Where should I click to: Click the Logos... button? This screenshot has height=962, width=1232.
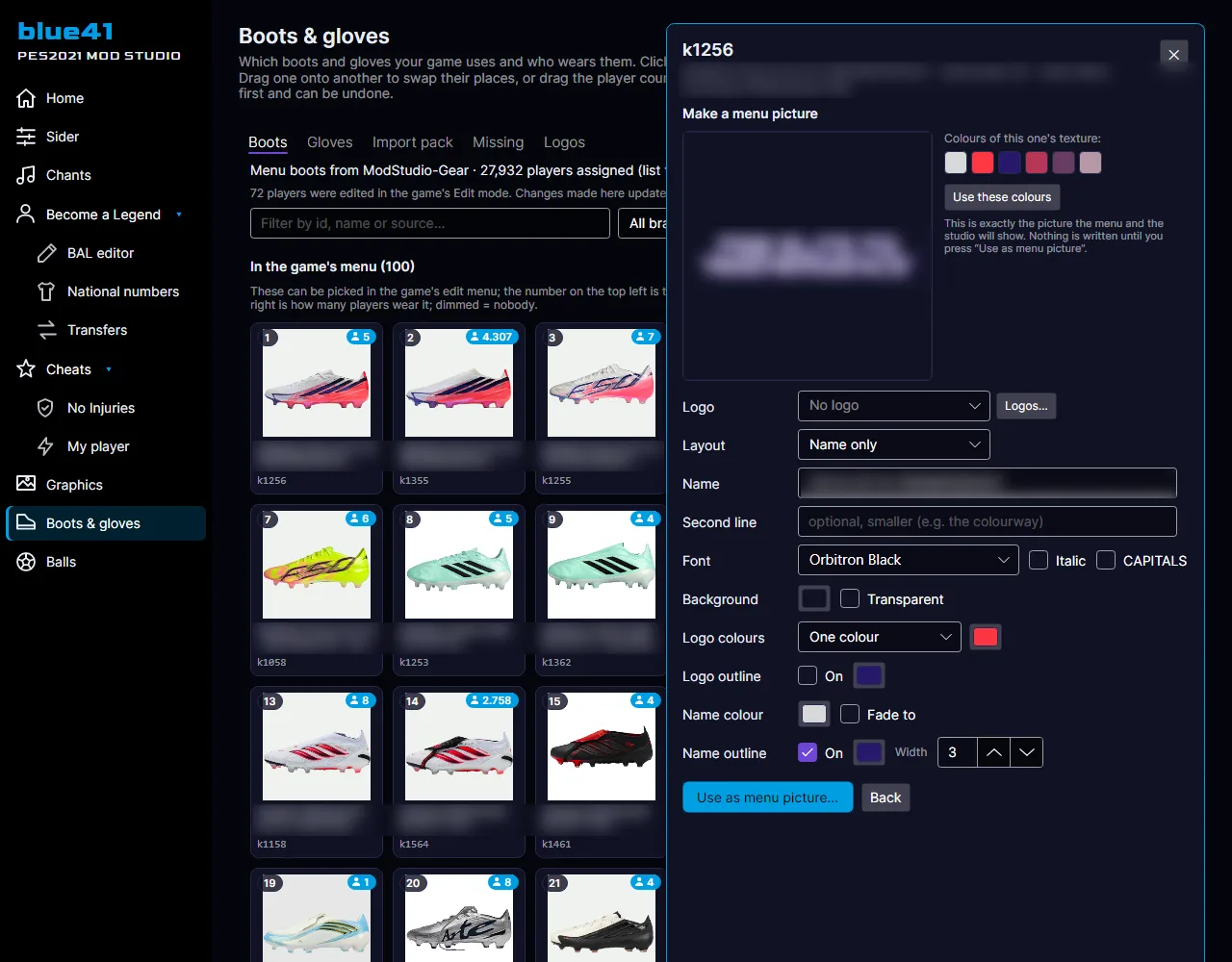coord(1026,406)
